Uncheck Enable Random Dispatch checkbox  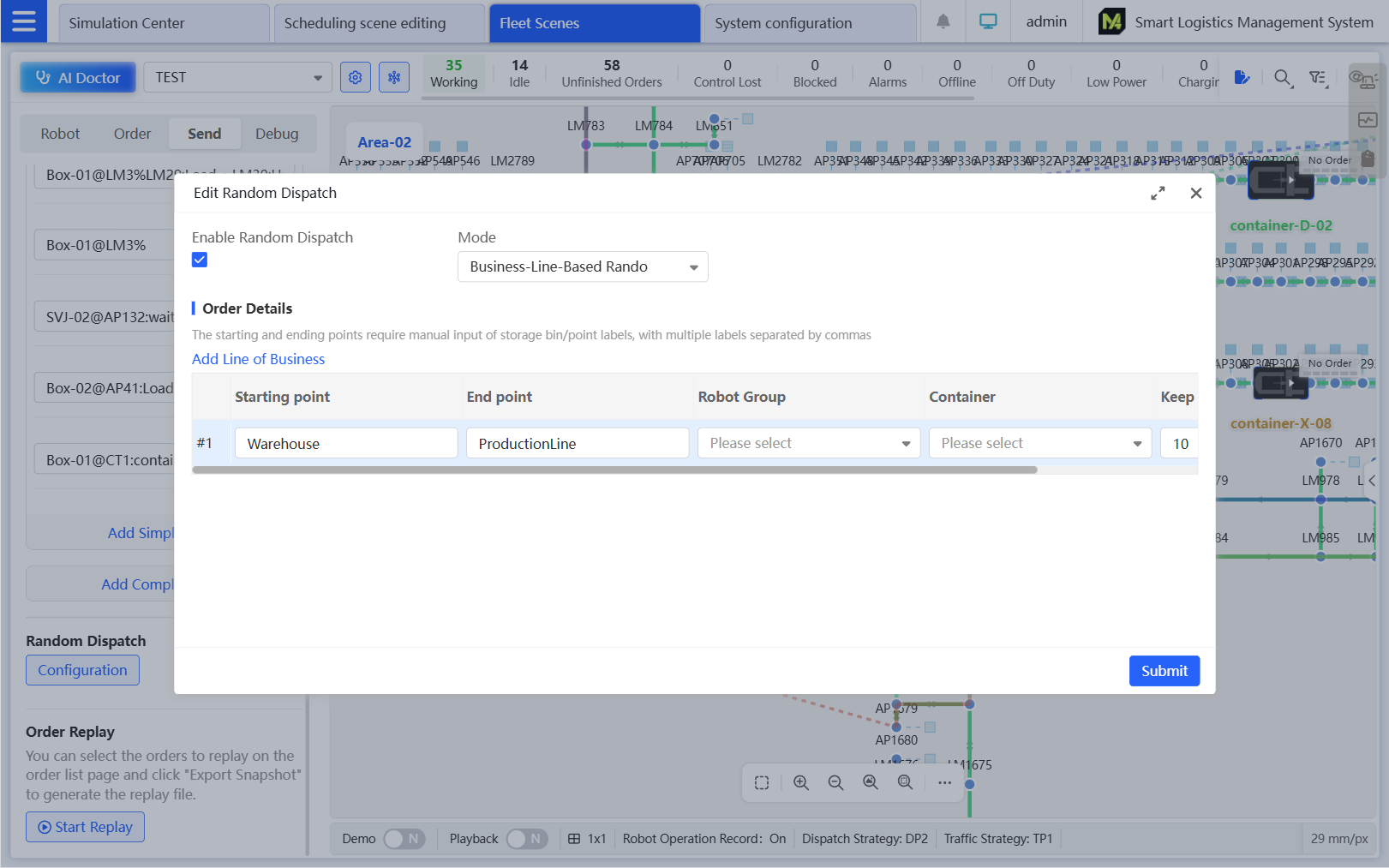pyautogui.click(x=200, y=260)
